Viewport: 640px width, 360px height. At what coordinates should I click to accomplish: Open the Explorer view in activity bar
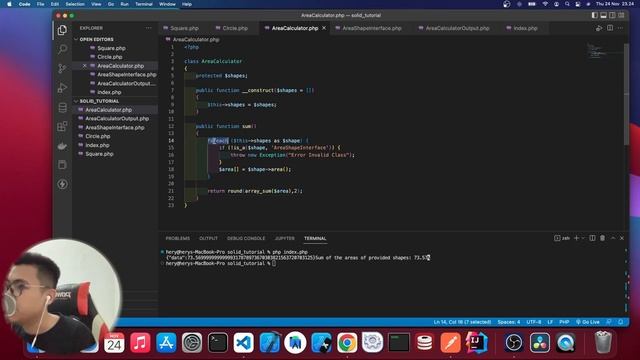tap(62, 30)
